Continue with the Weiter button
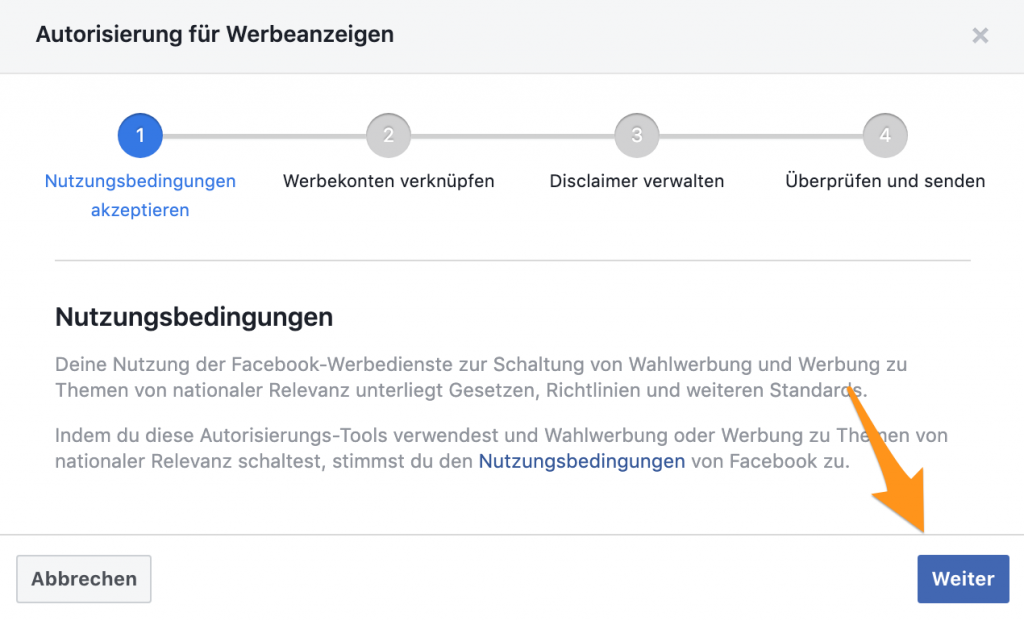Viewport: 1024px width, 621px height. coord(962,579)
